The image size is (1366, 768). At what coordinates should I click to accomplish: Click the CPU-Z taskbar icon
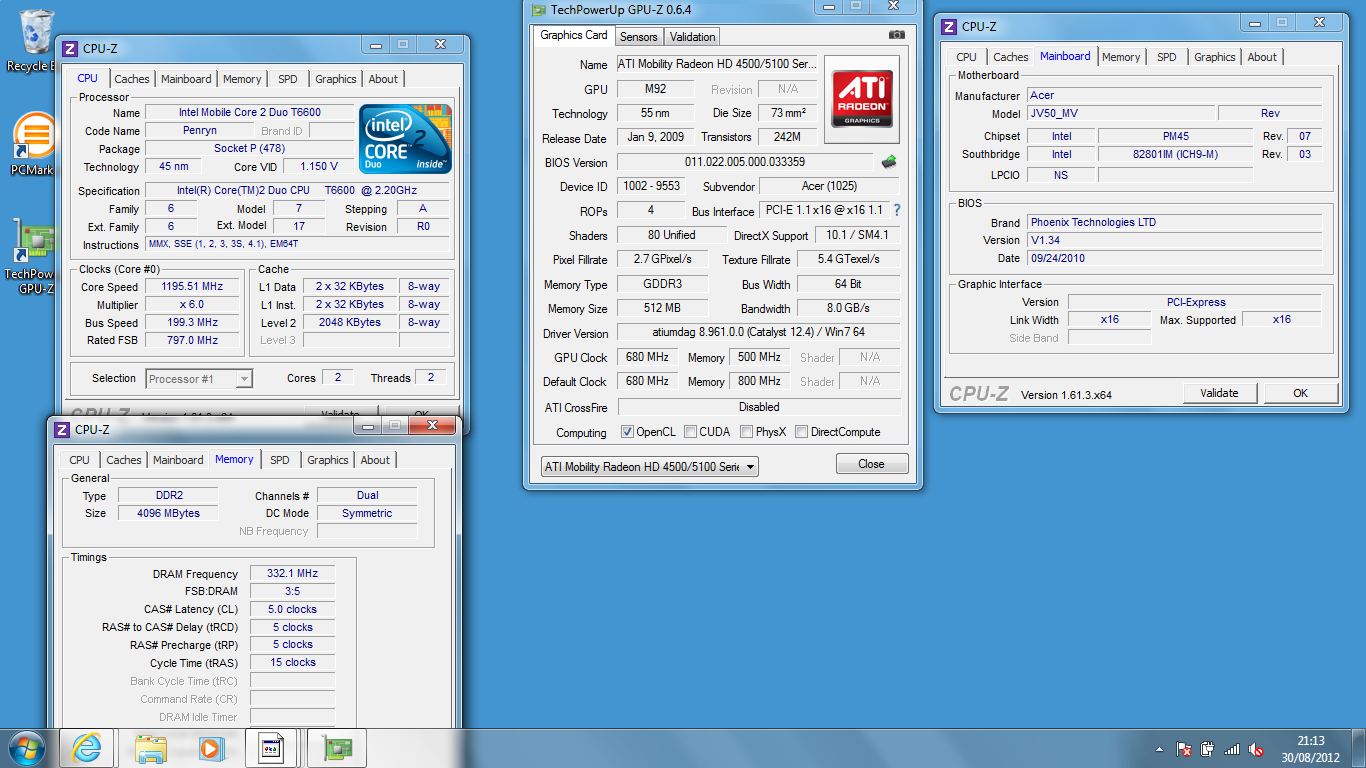pos(272,748)
